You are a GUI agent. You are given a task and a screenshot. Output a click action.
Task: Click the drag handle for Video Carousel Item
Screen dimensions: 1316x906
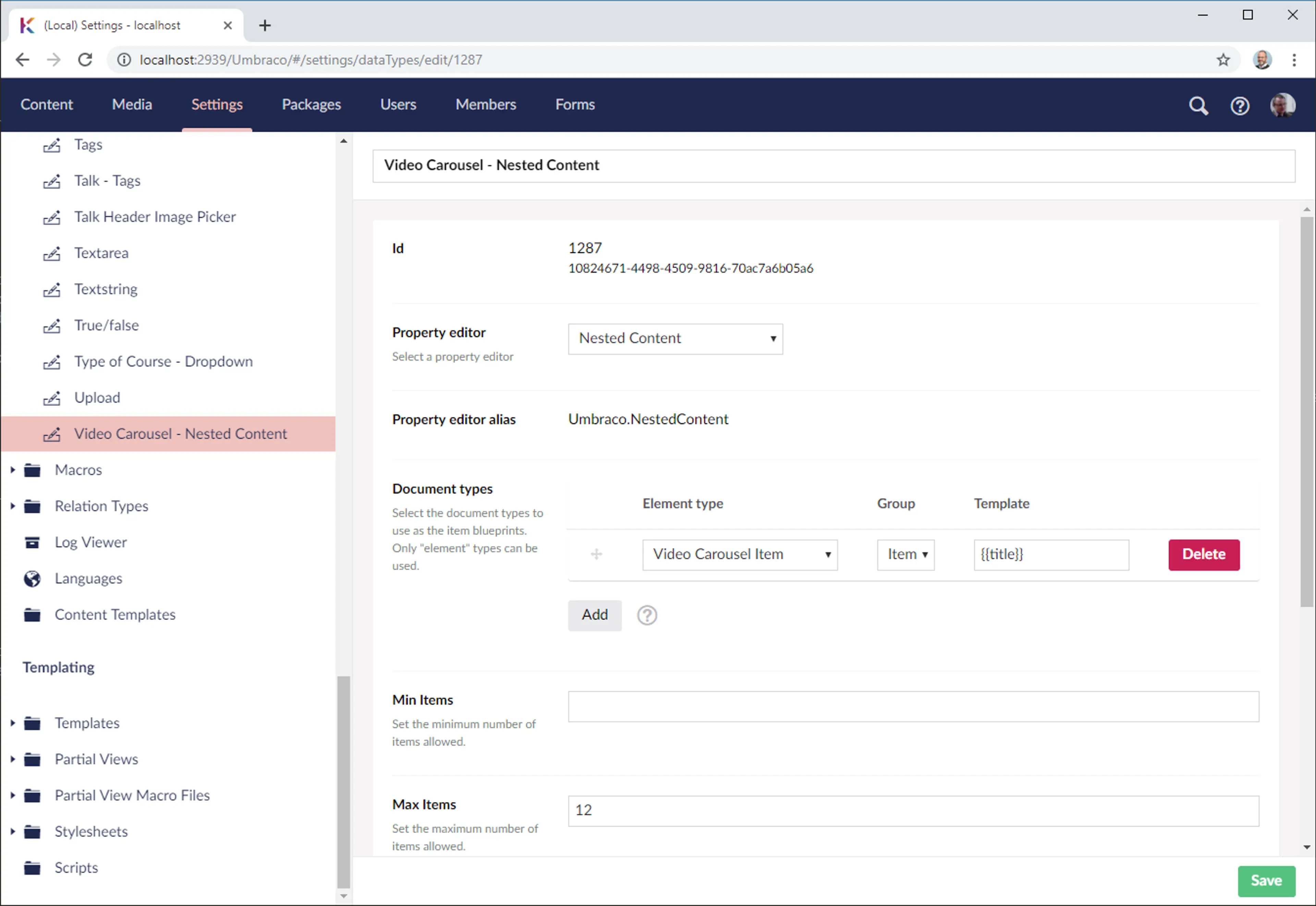[596, 554]
